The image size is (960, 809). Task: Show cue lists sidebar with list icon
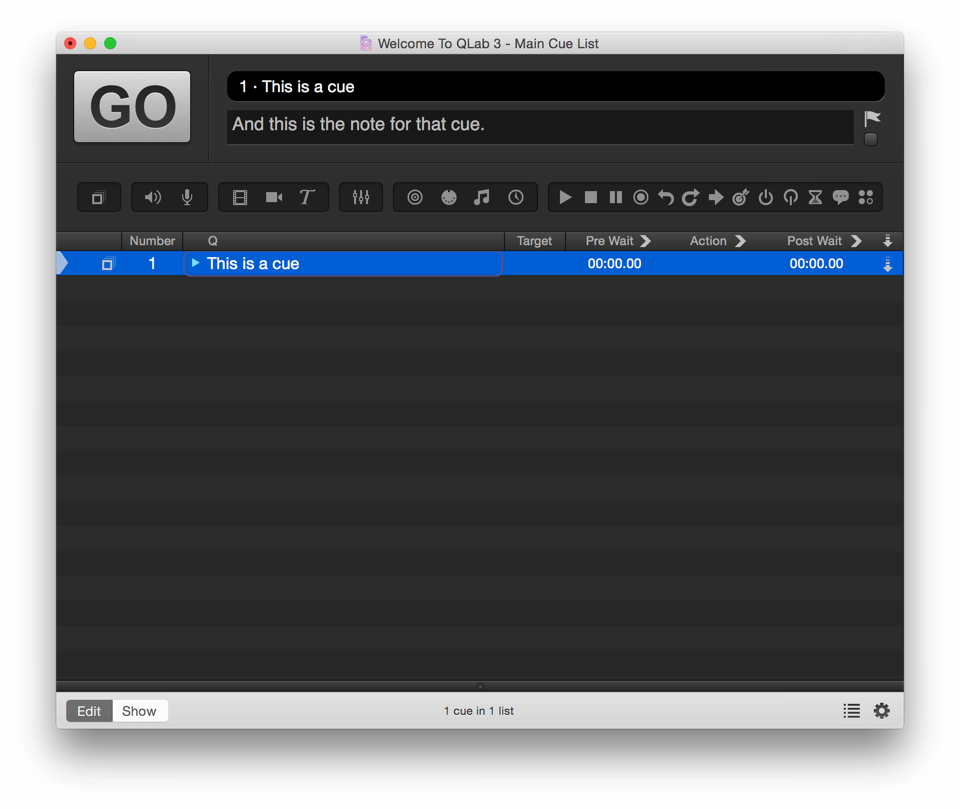[x=851, y=711]
